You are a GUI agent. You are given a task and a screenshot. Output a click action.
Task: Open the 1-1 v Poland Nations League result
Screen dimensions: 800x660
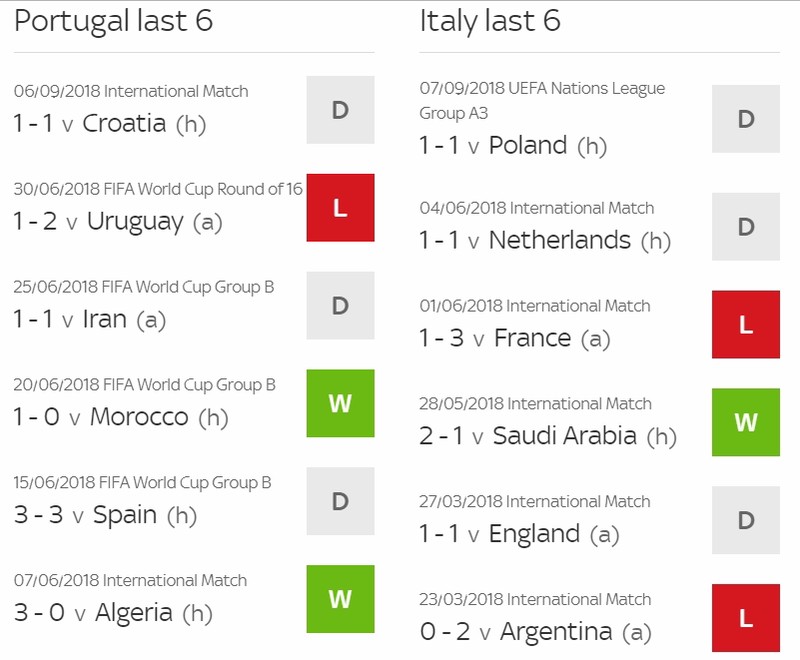tap(513, 145)
